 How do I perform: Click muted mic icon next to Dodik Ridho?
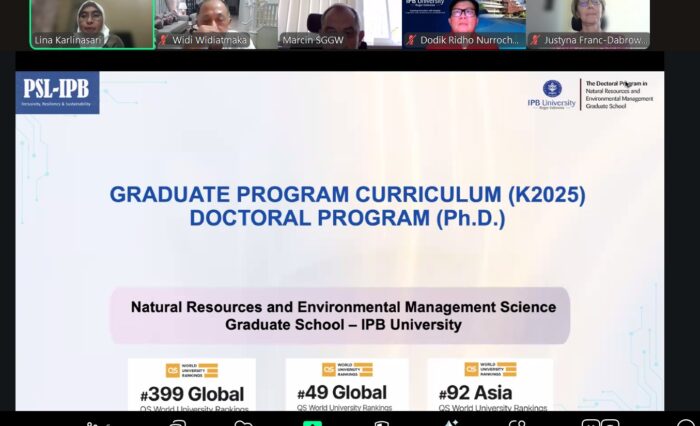tap(412, 41)
